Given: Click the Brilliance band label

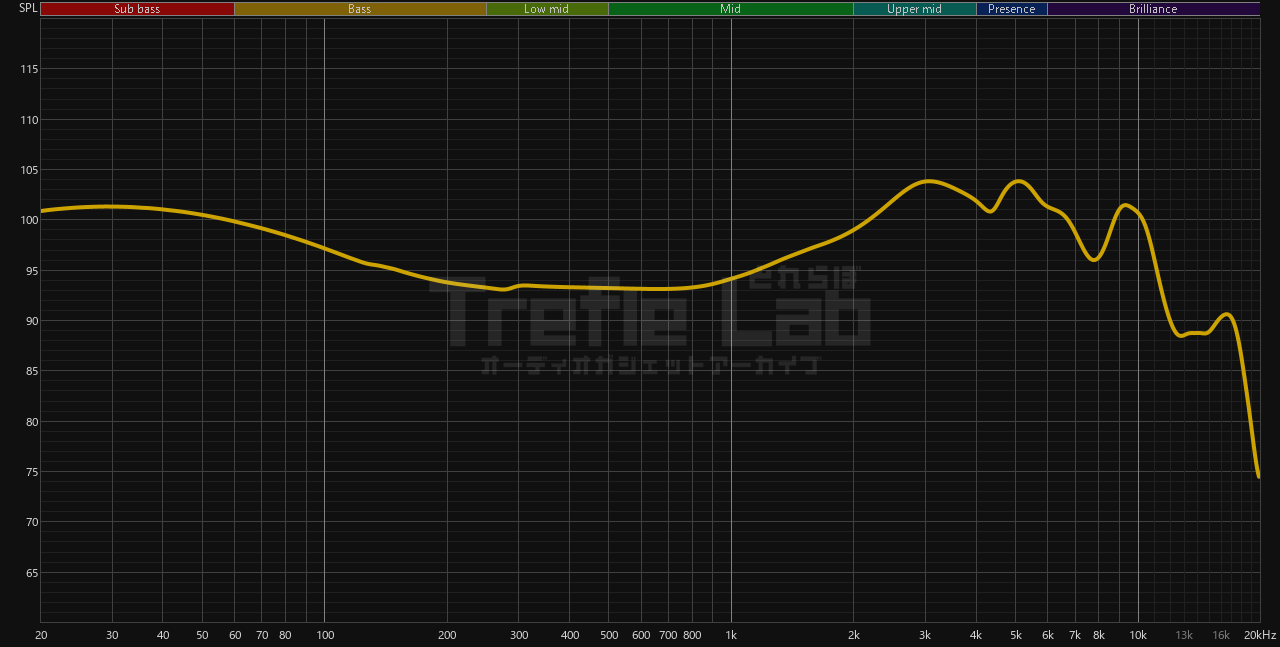Looking at the screenshot, I should coord(1153,9).
